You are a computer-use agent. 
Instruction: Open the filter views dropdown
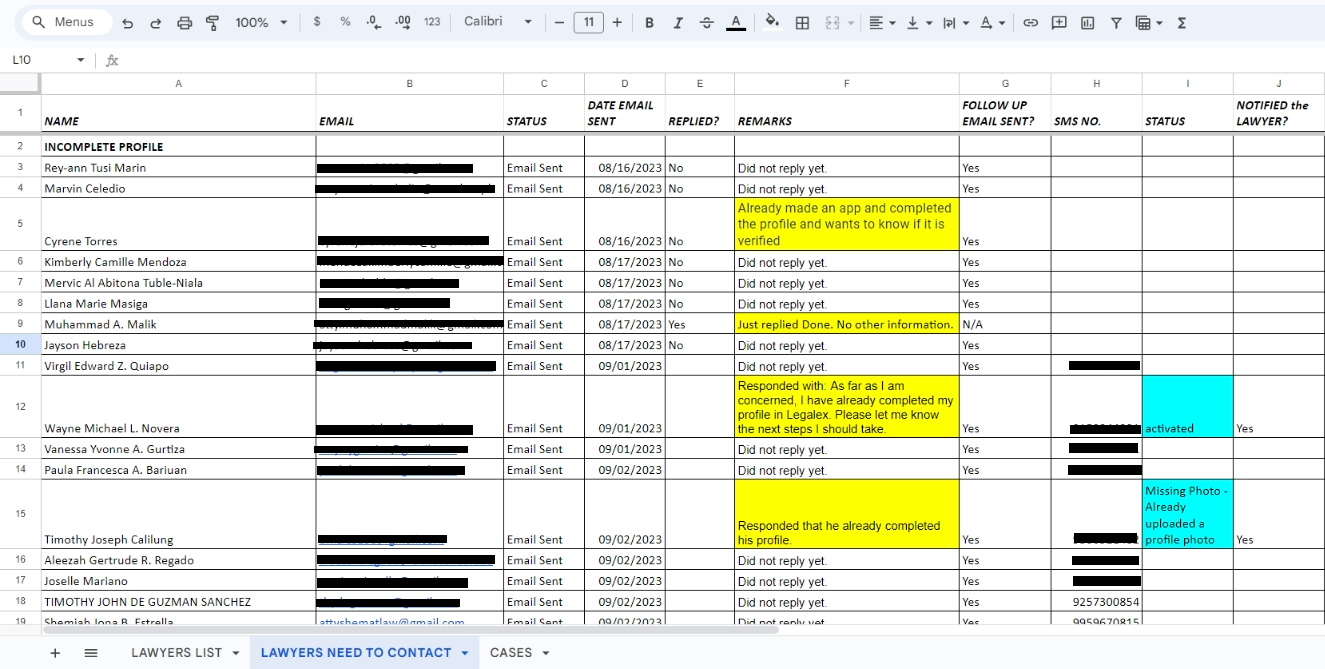tap(1149, 22)
